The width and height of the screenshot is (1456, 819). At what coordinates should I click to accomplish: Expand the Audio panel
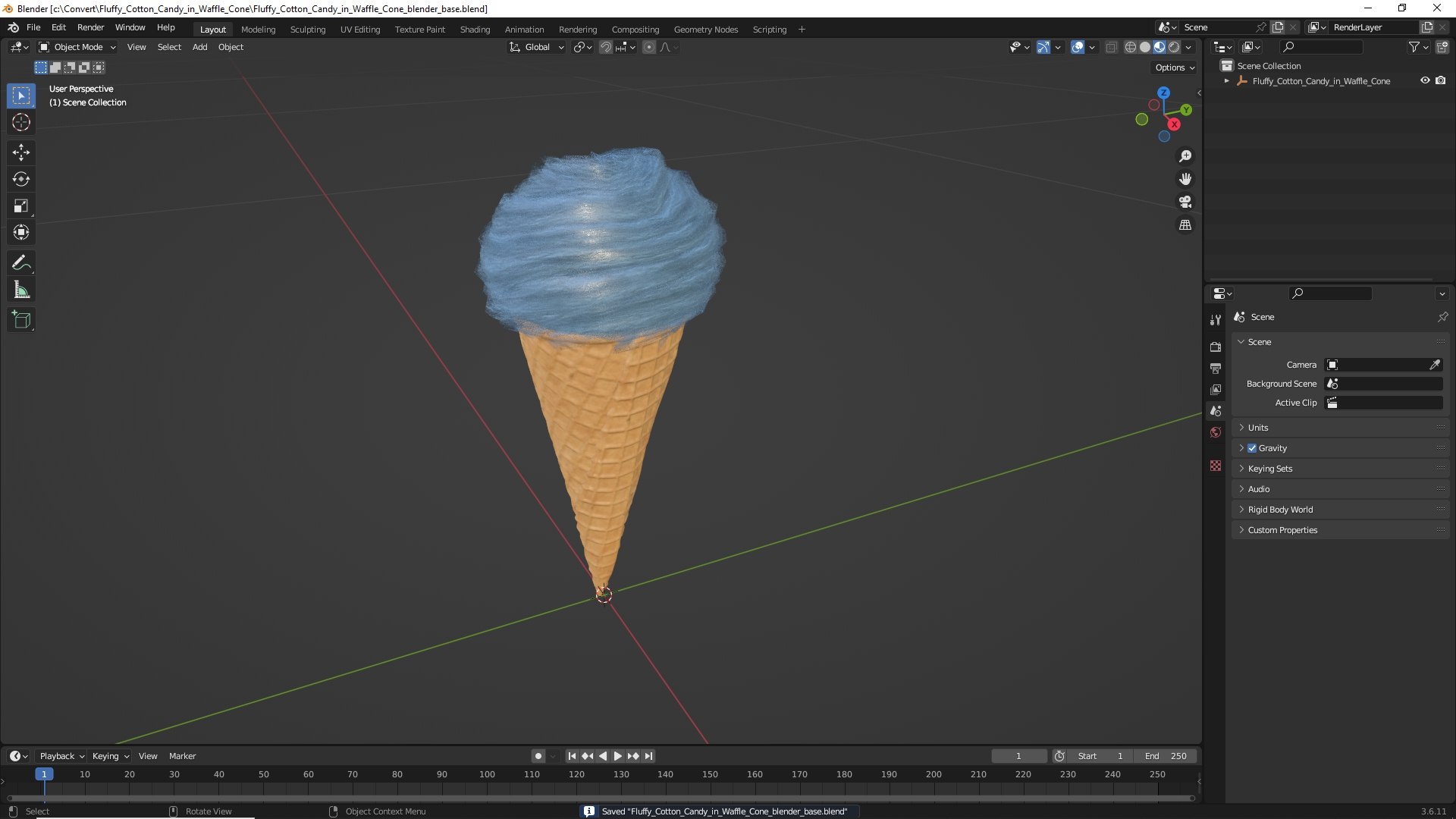(1340, 489)
